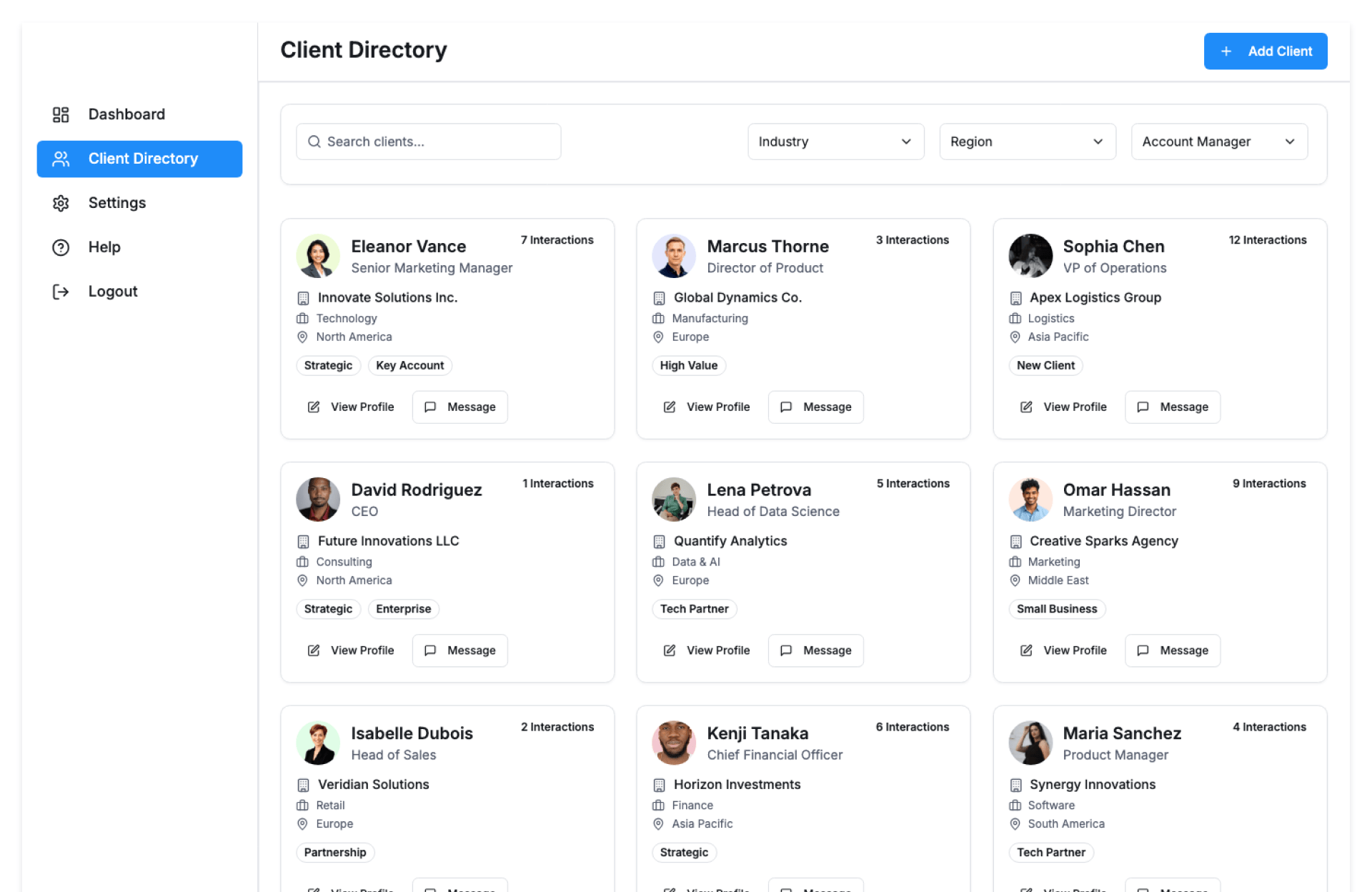This screenshot has width=1372, height=892.
Task: Open the Industry filter dropdown
Action: click(x=835, y=142)
